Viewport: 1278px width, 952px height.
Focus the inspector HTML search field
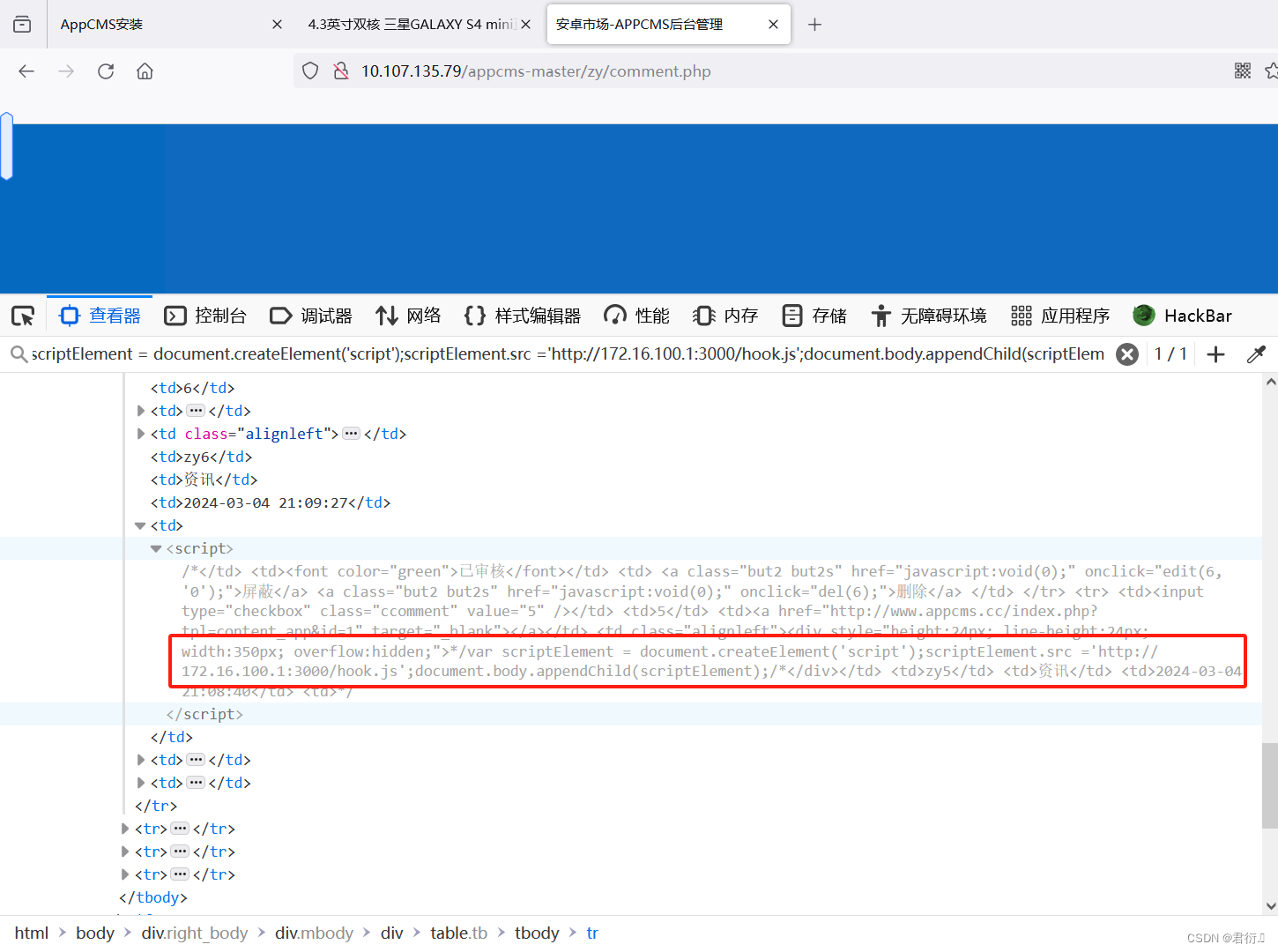click(566, 354)
